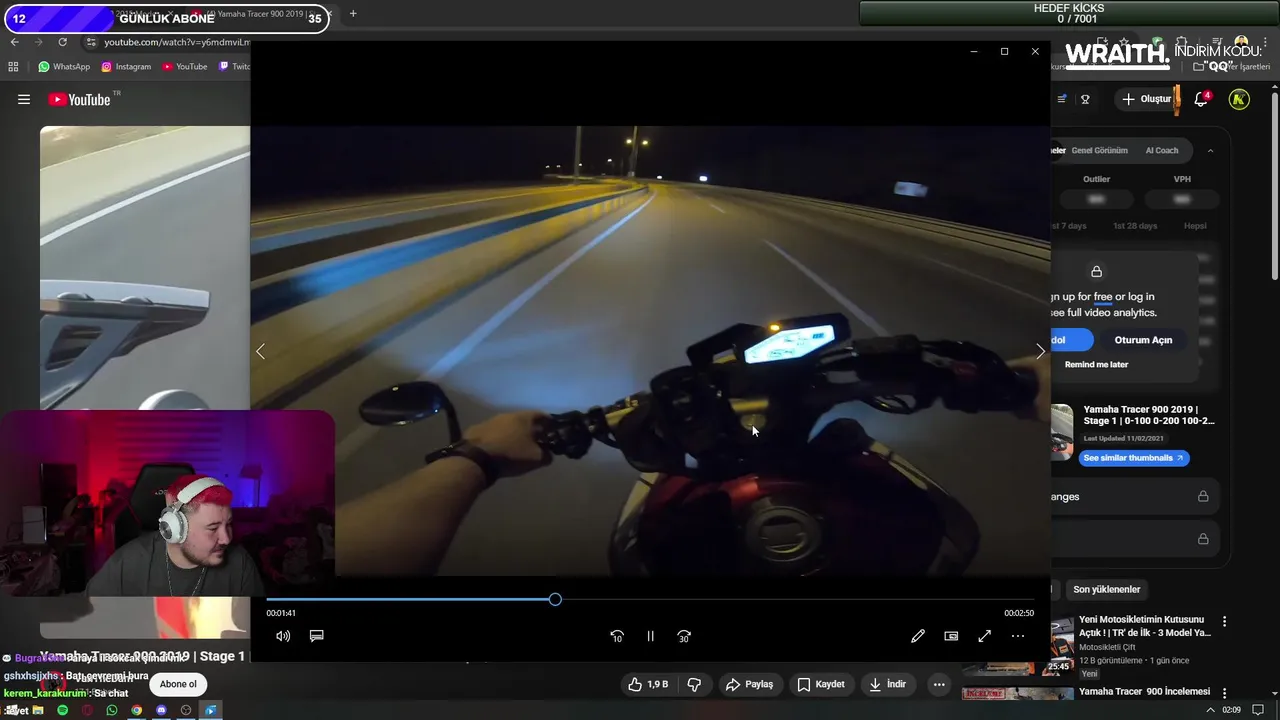
Task: Open options for Yeni Motosikletimin video
Action: [x=1224, y=621]
